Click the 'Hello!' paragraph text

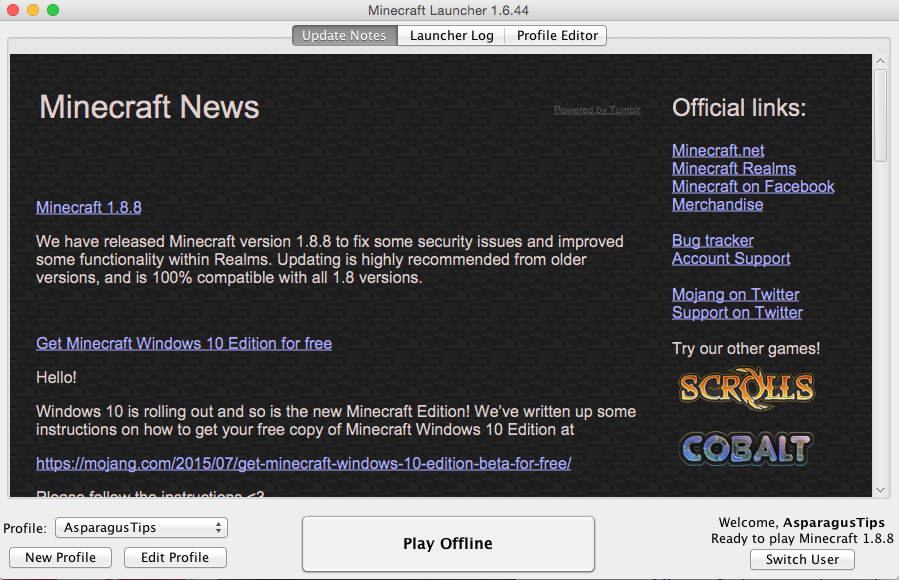point(56,377)
